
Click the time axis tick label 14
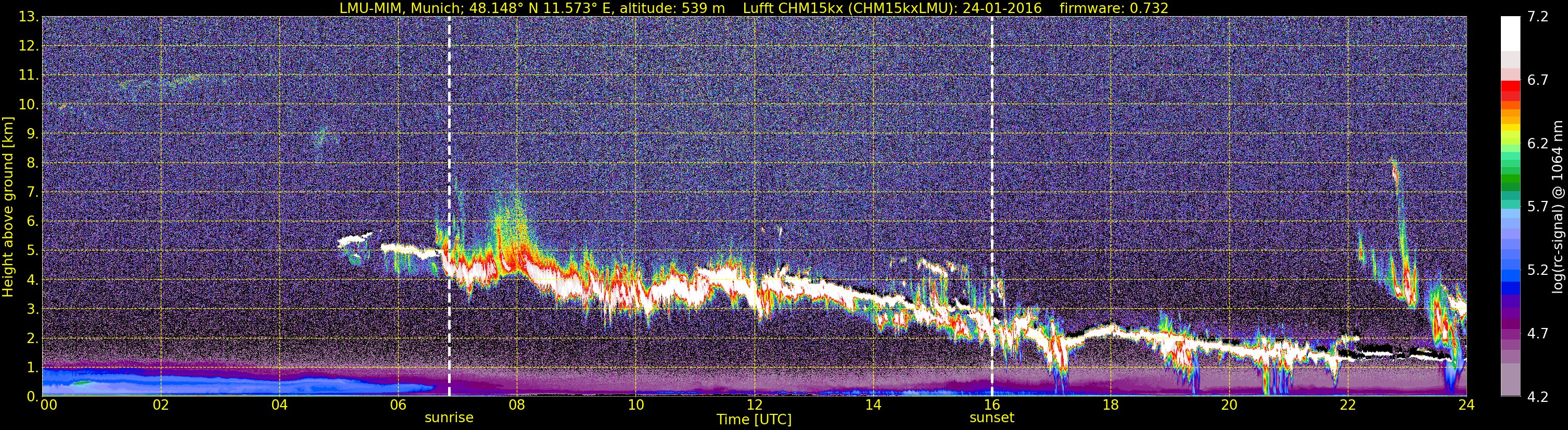pyautogui.click(x=873, y=405)
